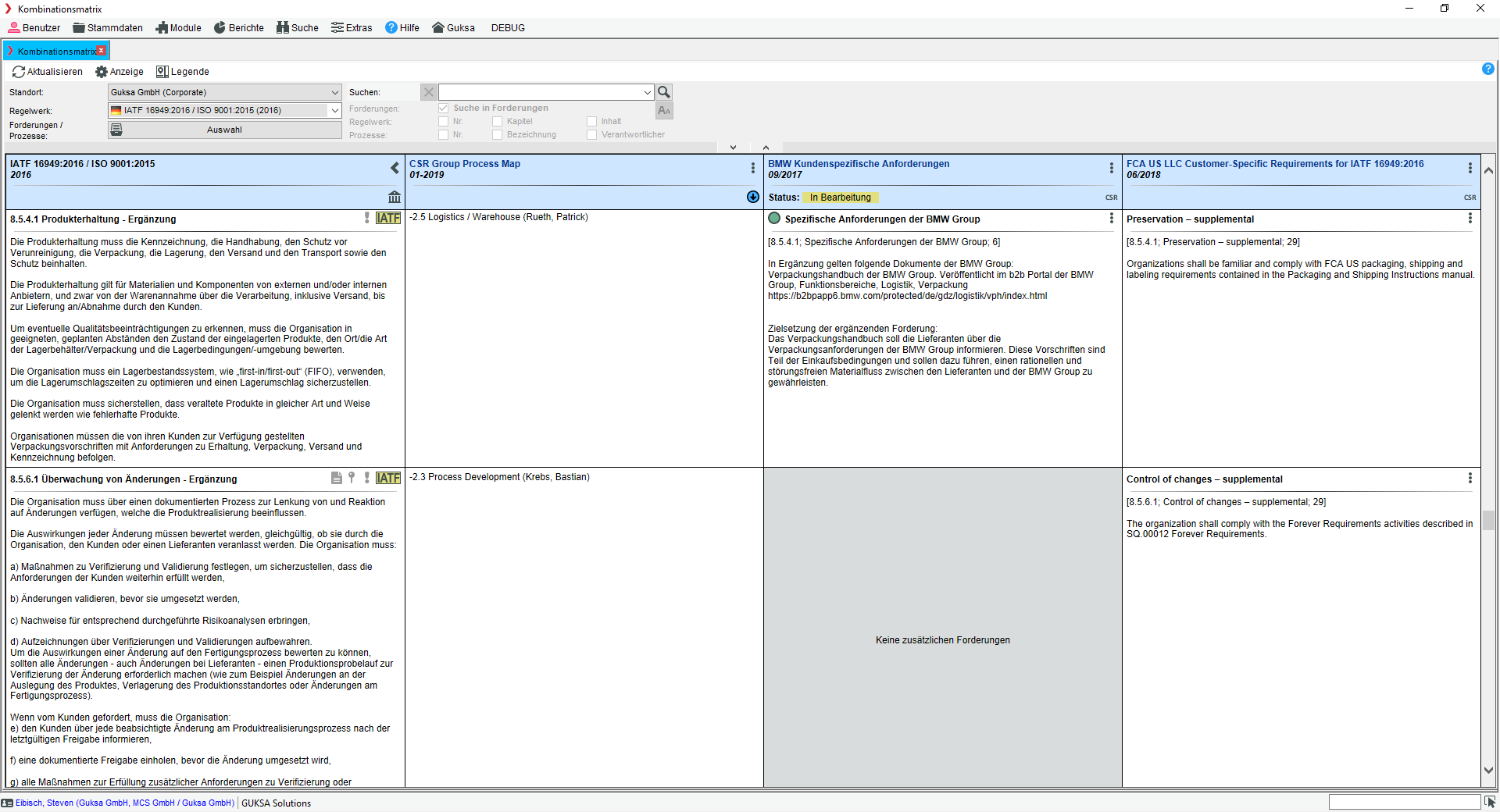Click IATF badge on 8.5.4.1 row
This screenshot has height=812, width=1500.
(388, 218)
